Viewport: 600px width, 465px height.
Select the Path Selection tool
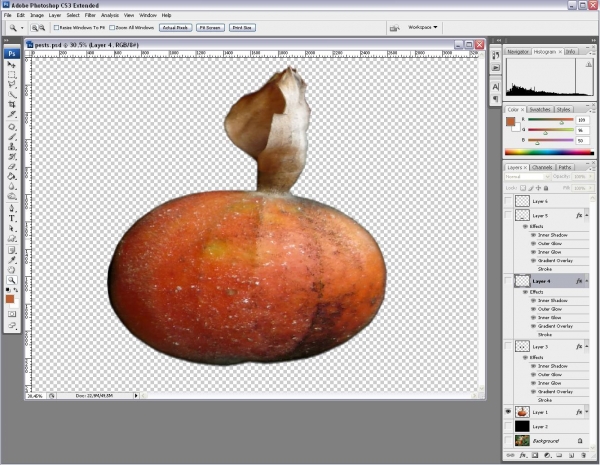[12, 228]
